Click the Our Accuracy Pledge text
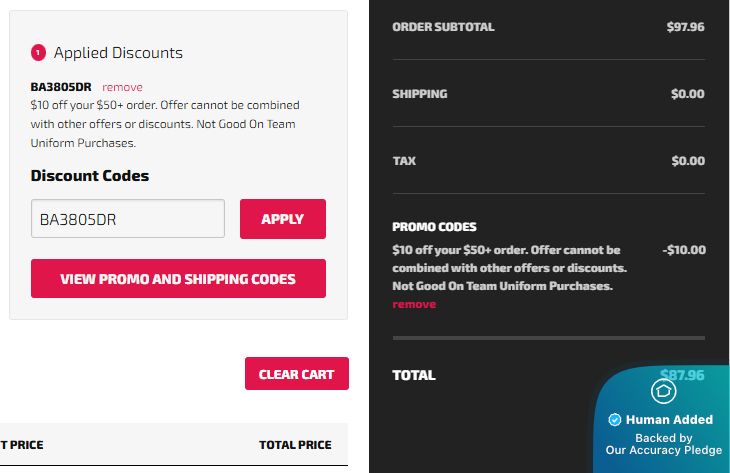The width and height of the screenshot is (730, 473). 663,450
